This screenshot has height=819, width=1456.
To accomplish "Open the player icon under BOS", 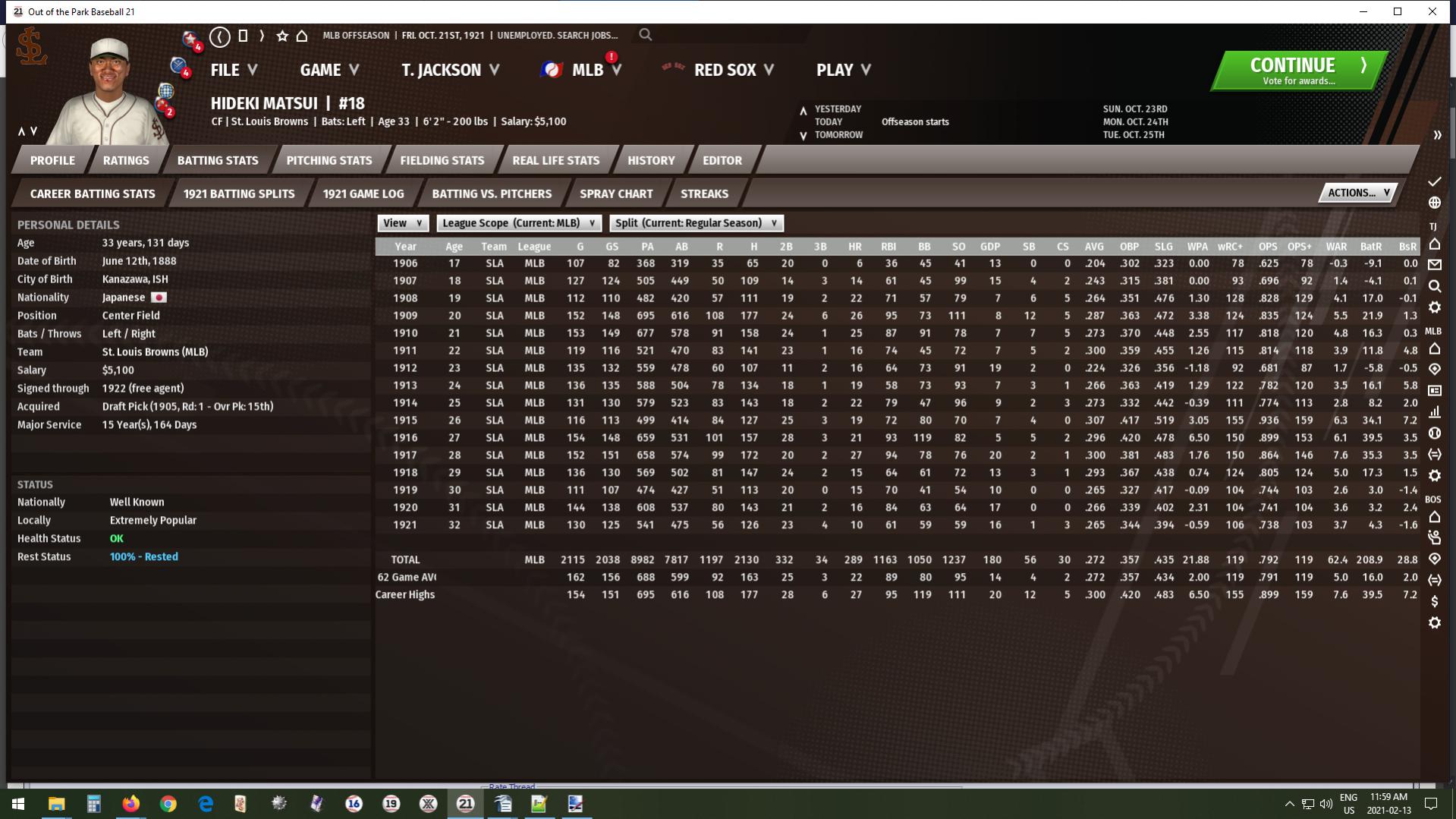I will 1434,538.
